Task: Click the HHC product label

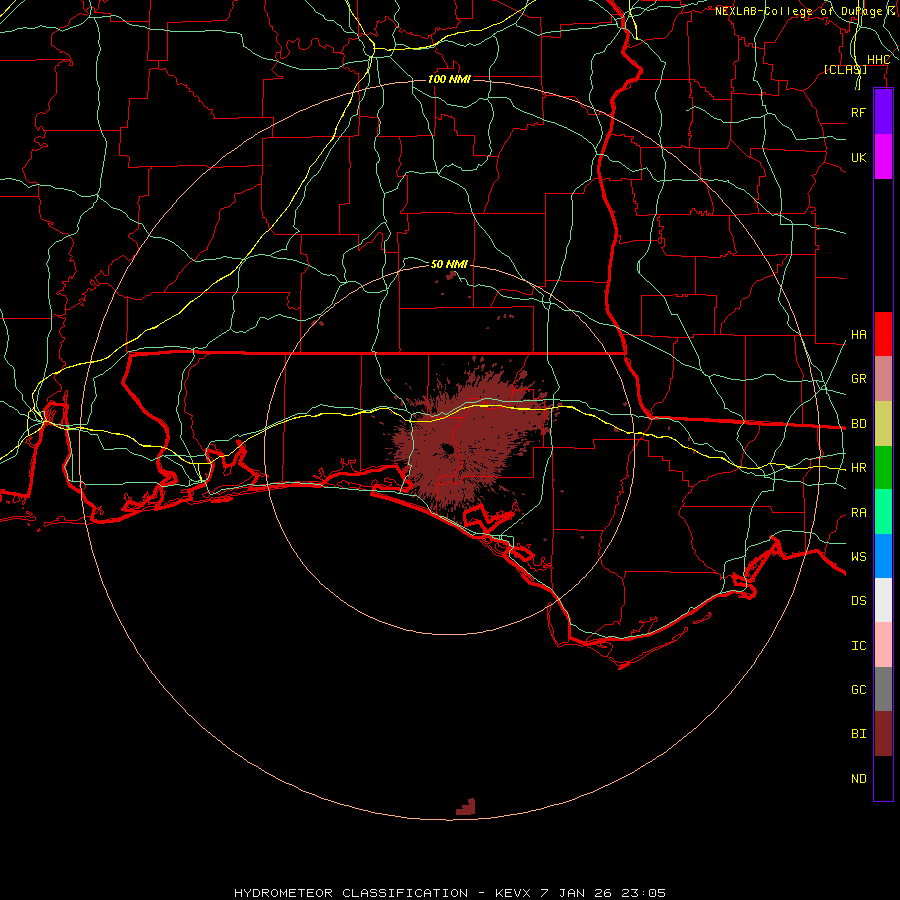Action: pyautogui.click(x=878, y=60)
